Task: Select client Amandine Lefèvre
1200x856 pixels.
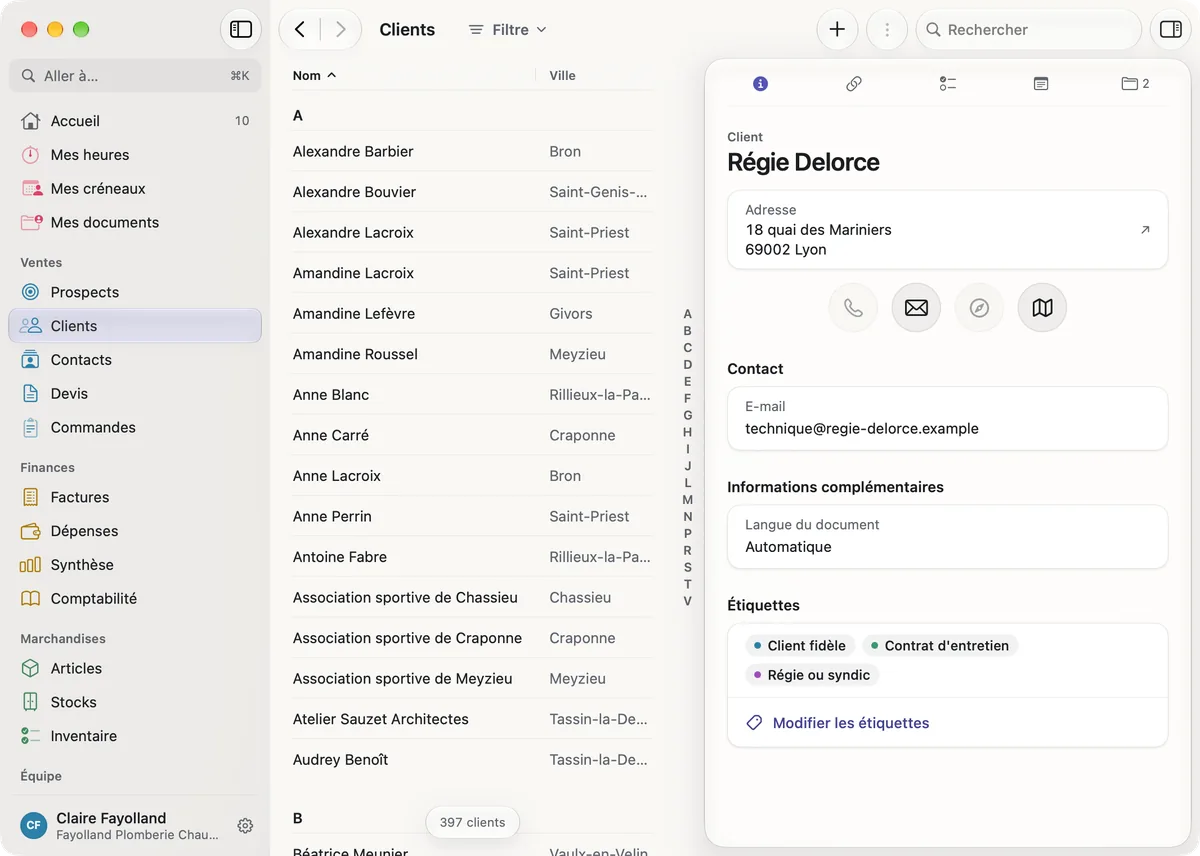Action: 472,314
